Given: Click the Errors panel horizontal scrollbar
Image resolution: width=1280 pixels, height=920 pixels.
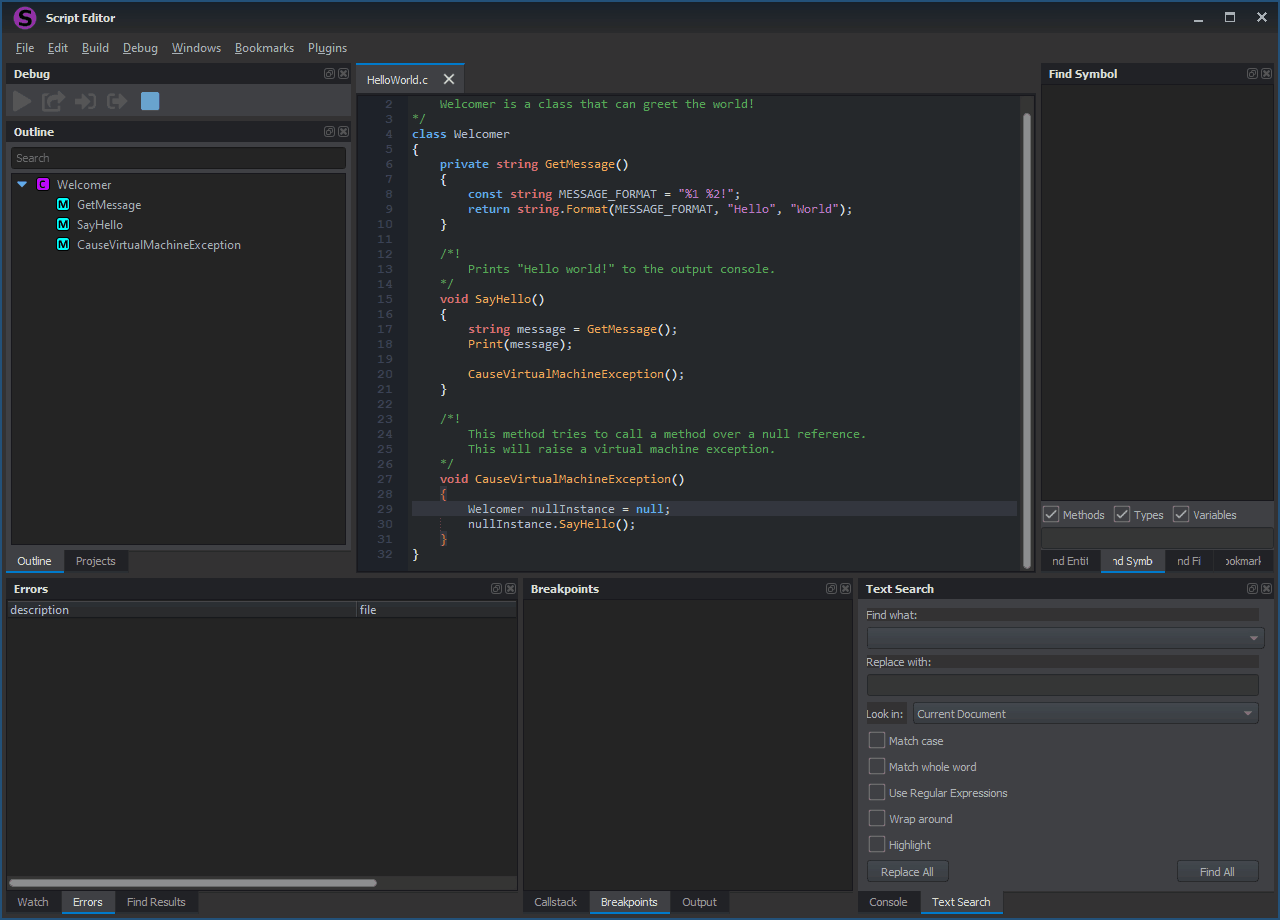Looking at the screenshot, I should point(193,883).
